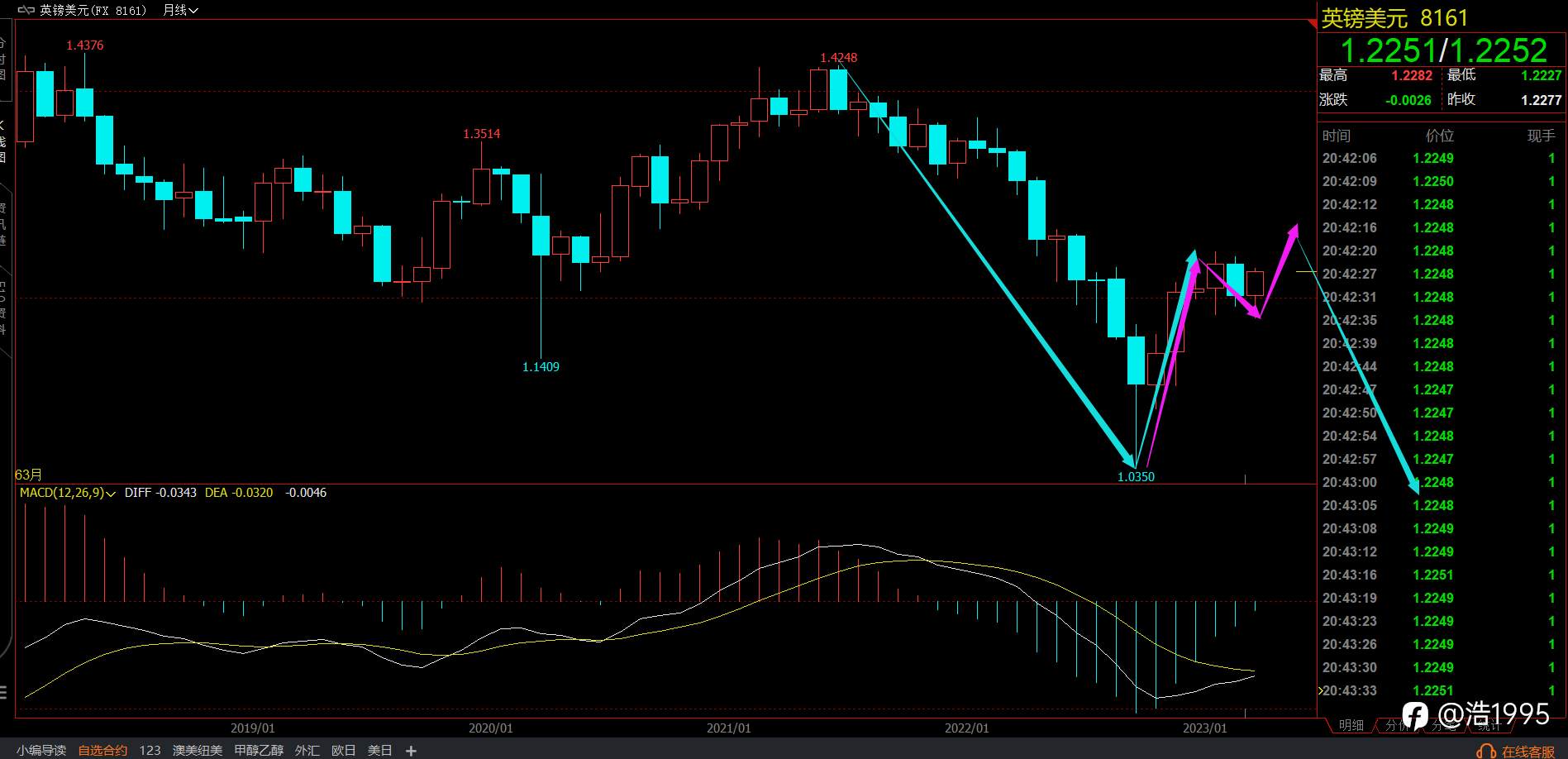1568x759 pixels.
Task: Click the DIFF -0.0343 value
Action: (x=160, y=493)
